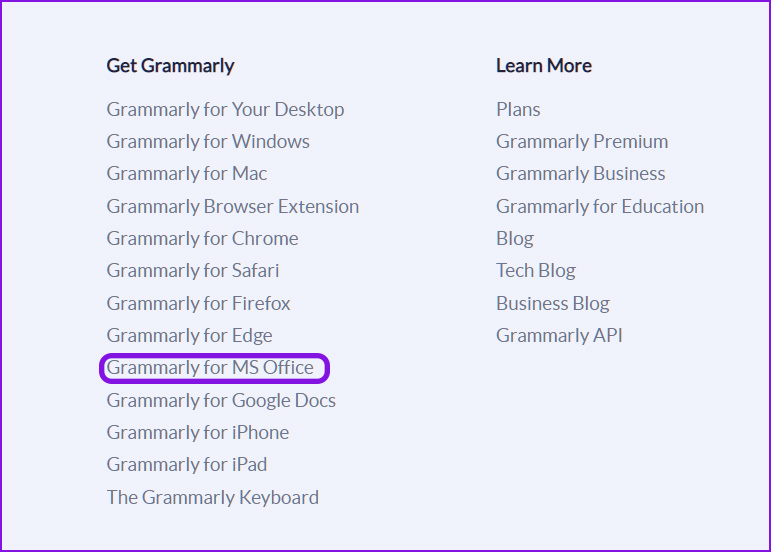This screenshot has width=771, height=552.
Task: Click Grammarly for iPad link
Action: click(187, 465)
